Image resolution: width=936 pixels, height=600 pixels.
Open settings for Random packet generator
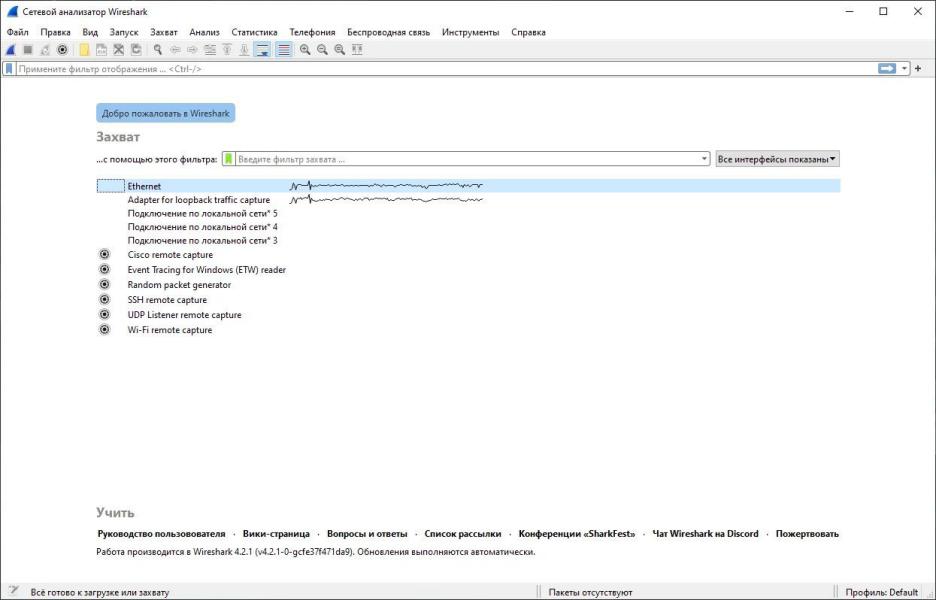[x=104, y=284]
